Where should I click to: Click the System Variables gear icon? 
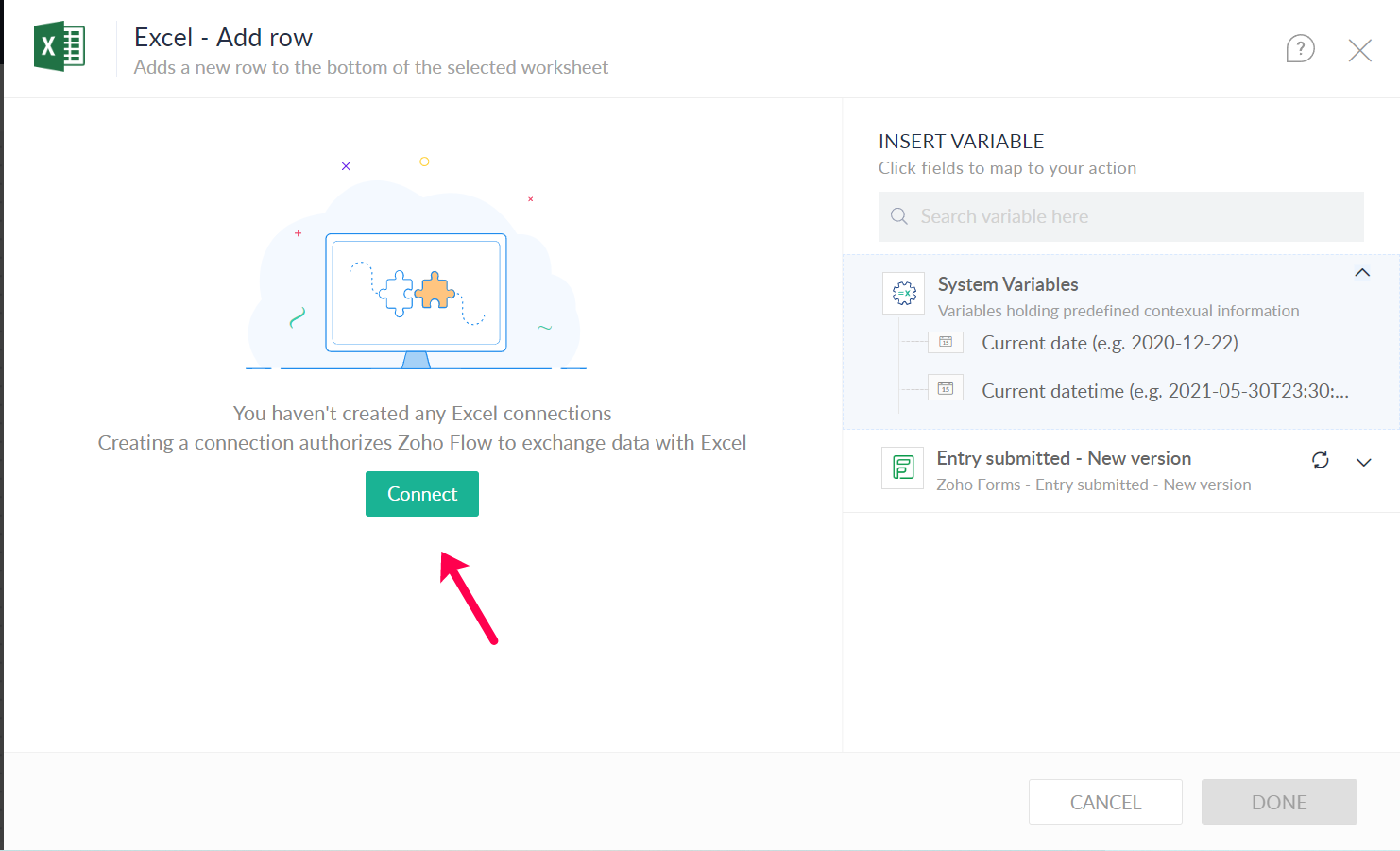[903, 294]
